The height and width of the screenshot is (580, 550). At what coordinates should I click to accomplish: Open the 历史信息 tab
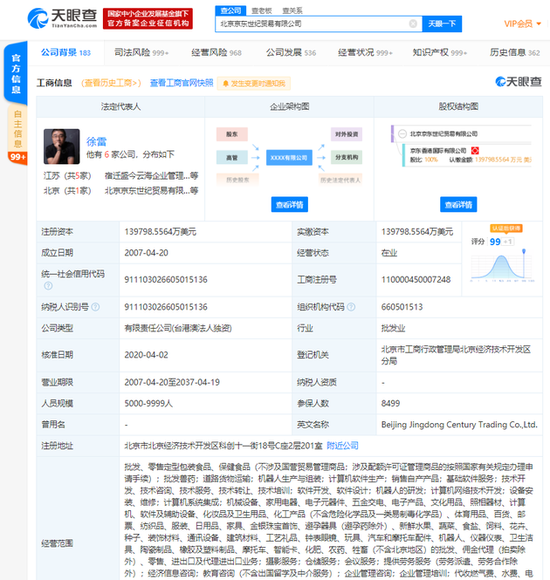point(515,53)
